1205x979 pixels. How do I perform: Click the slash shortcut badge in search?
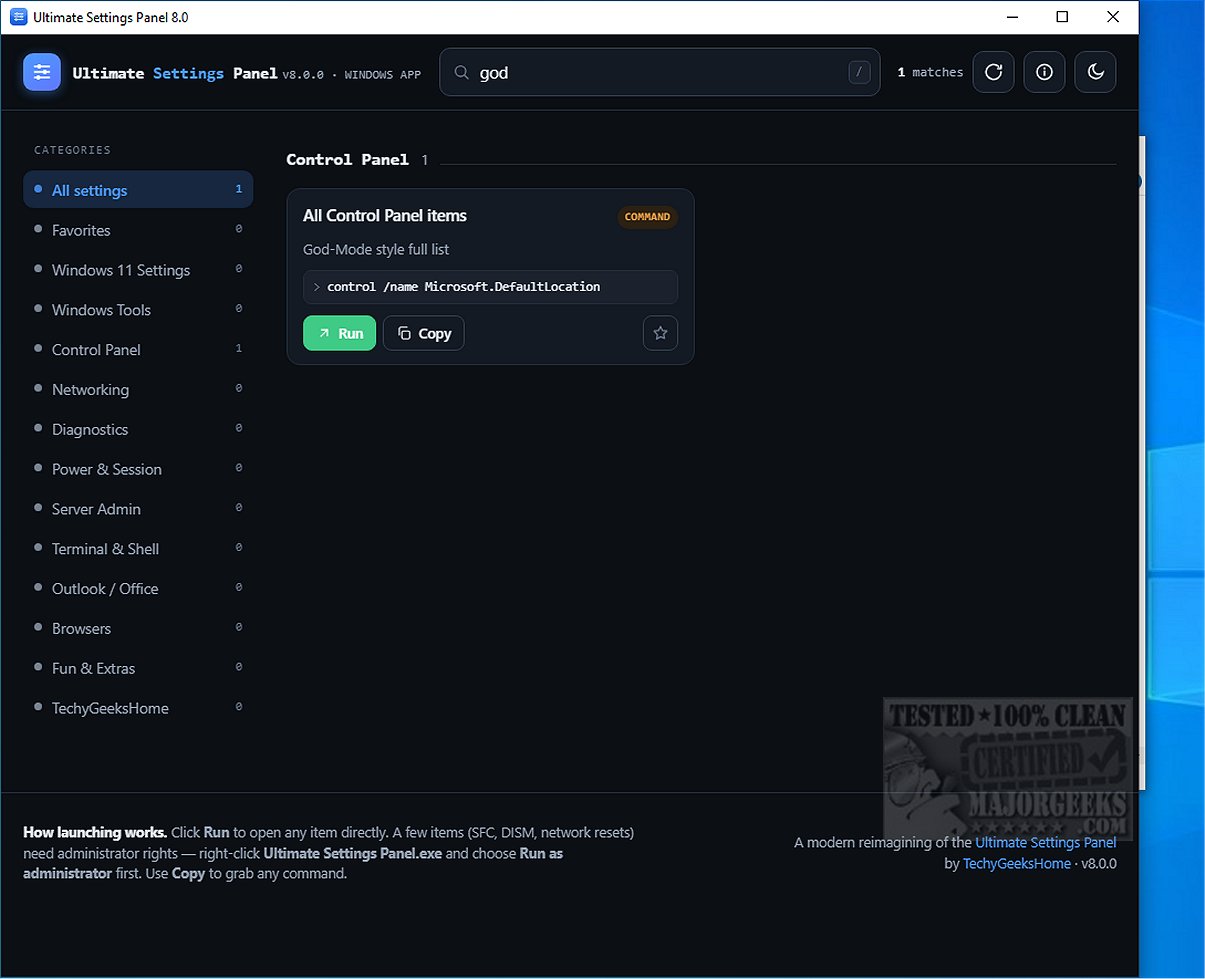pyautogui.click(x=859, y=72)
